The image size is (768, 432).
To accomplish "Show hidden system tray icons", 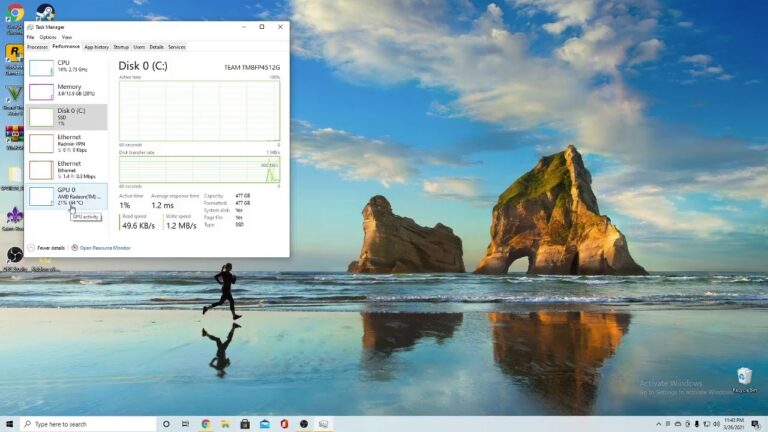I will pos(659,424).
